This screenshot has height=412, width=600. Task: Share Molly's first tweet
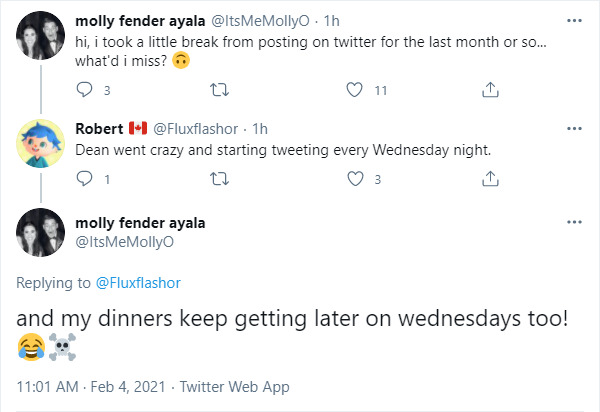point(490,90)
